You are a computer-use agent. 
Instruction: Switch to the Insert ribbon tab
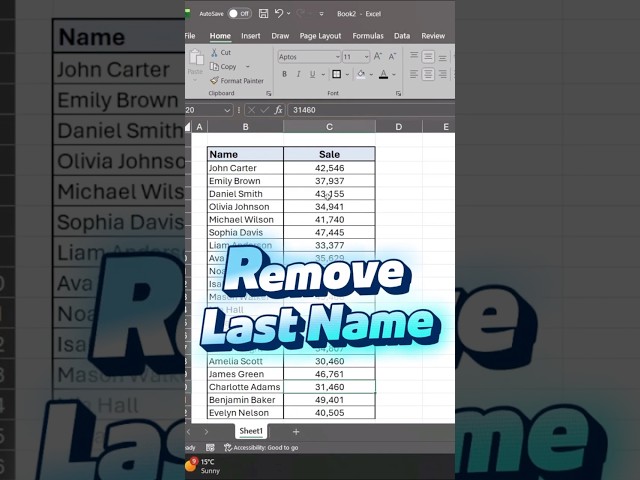click(x=251, y=36)
